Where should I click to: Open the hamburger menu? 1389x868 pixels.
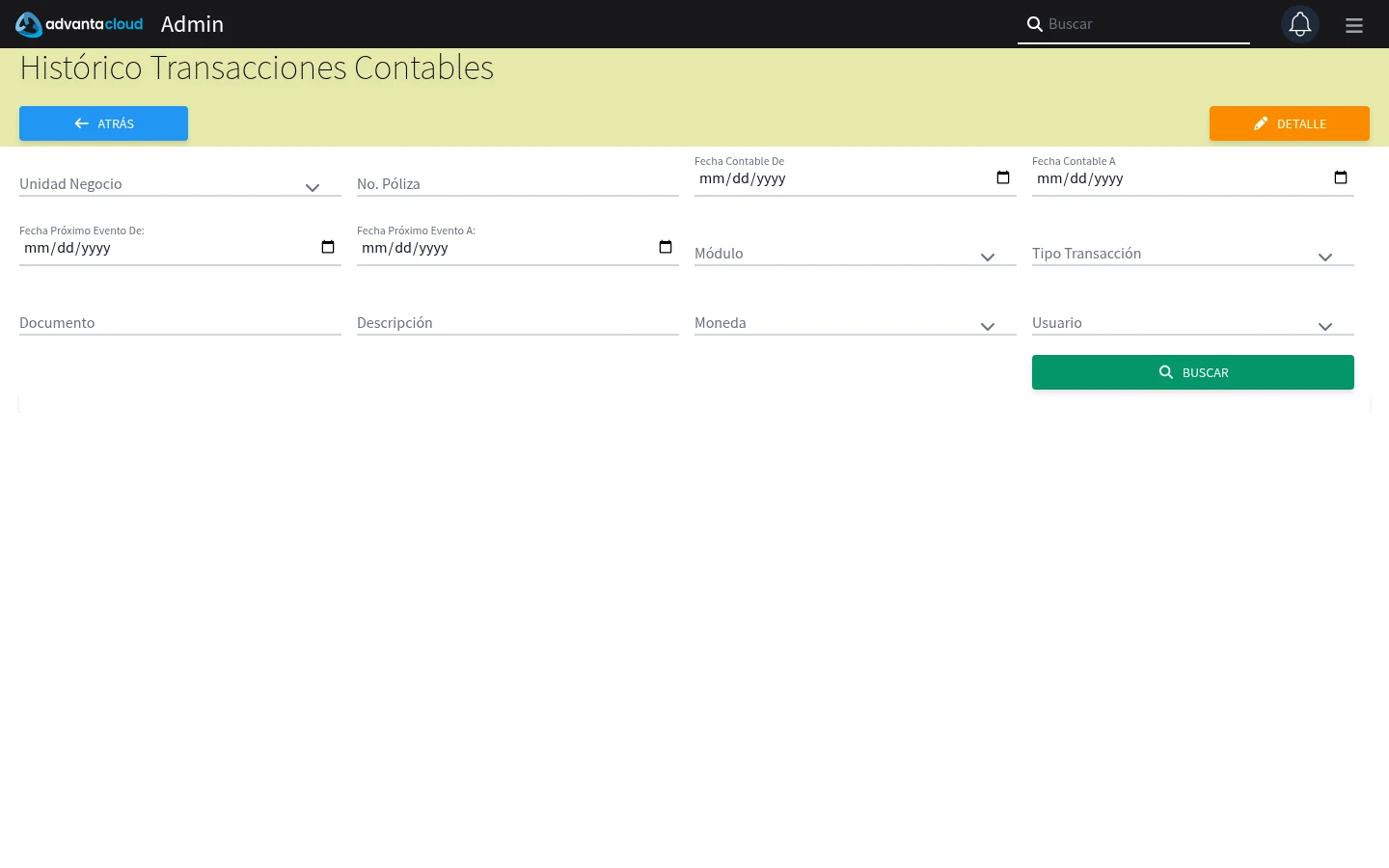pos(1354,25)
